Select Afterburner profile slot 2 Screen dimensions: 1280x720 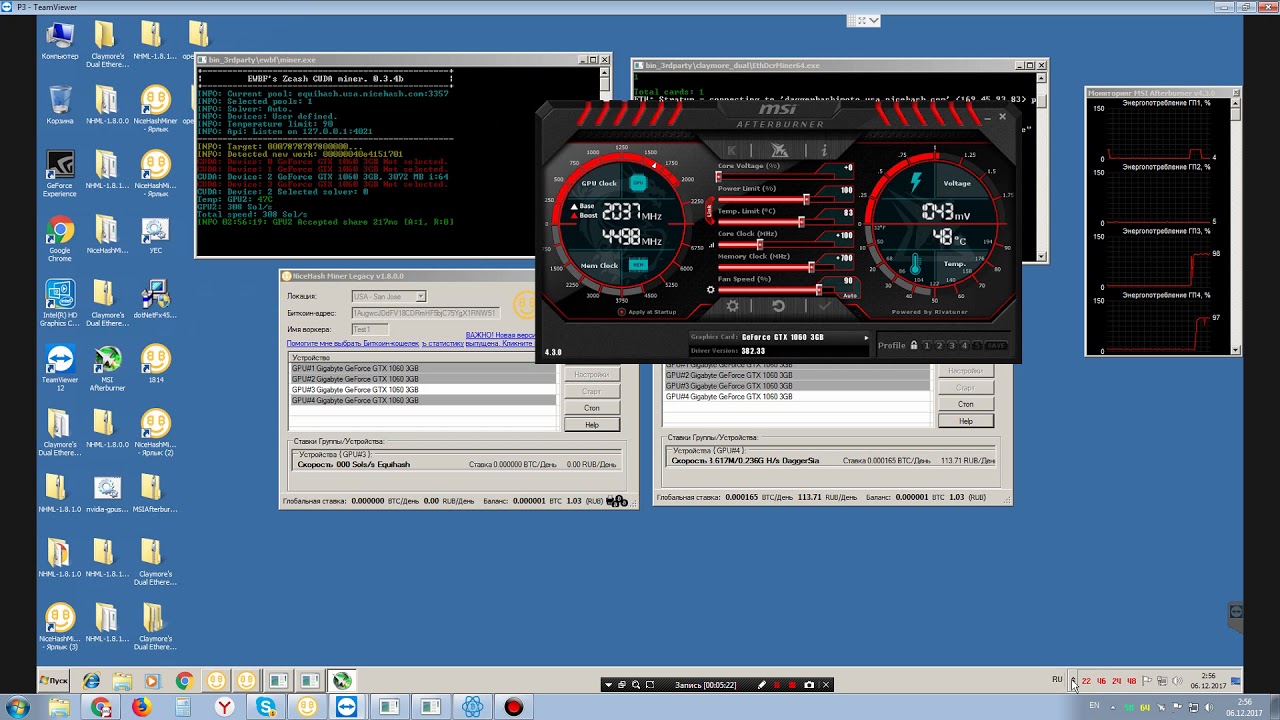(x=939, y=345)
